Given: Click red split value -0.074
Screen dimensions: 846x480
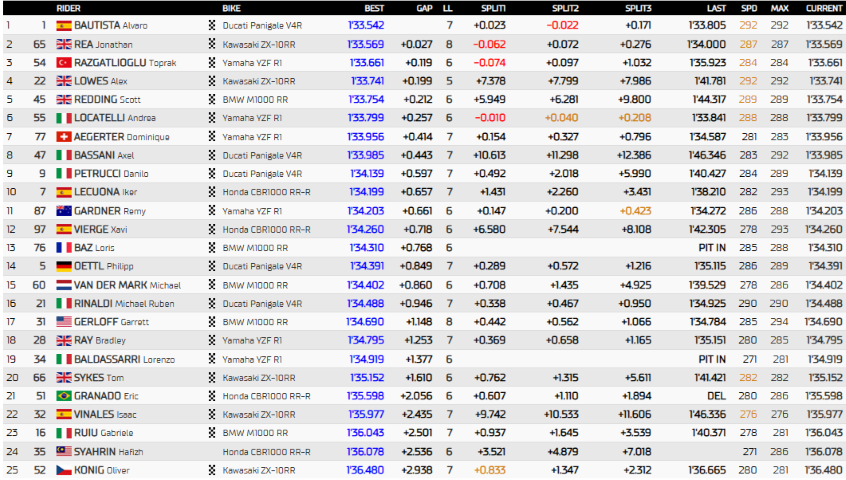Looking at the screenshot, I should [x=489, y=63].
